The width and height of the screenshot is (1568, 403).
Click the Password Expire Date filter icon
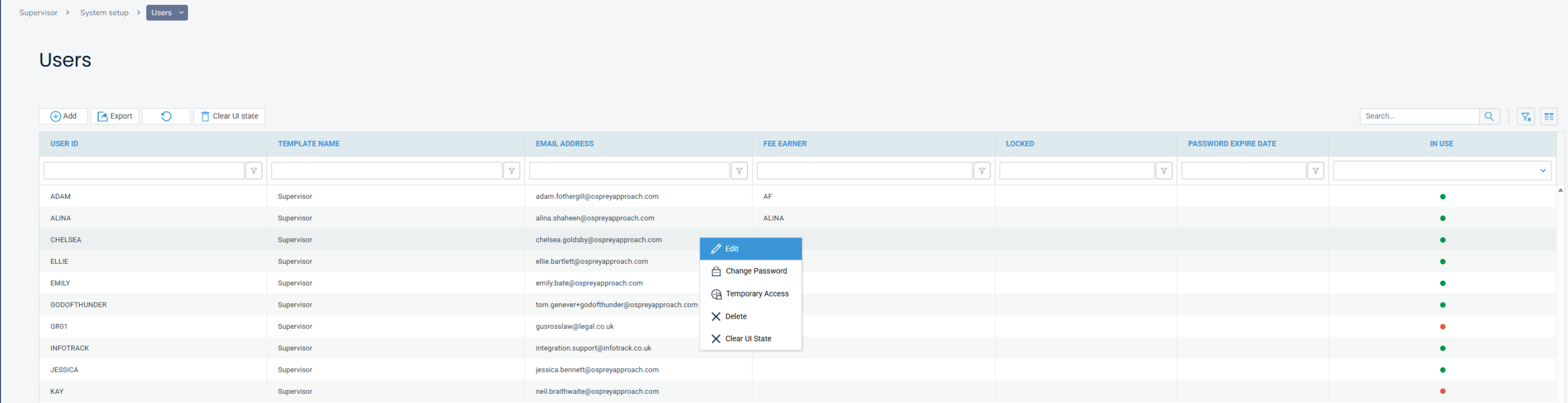(1315, 171)
